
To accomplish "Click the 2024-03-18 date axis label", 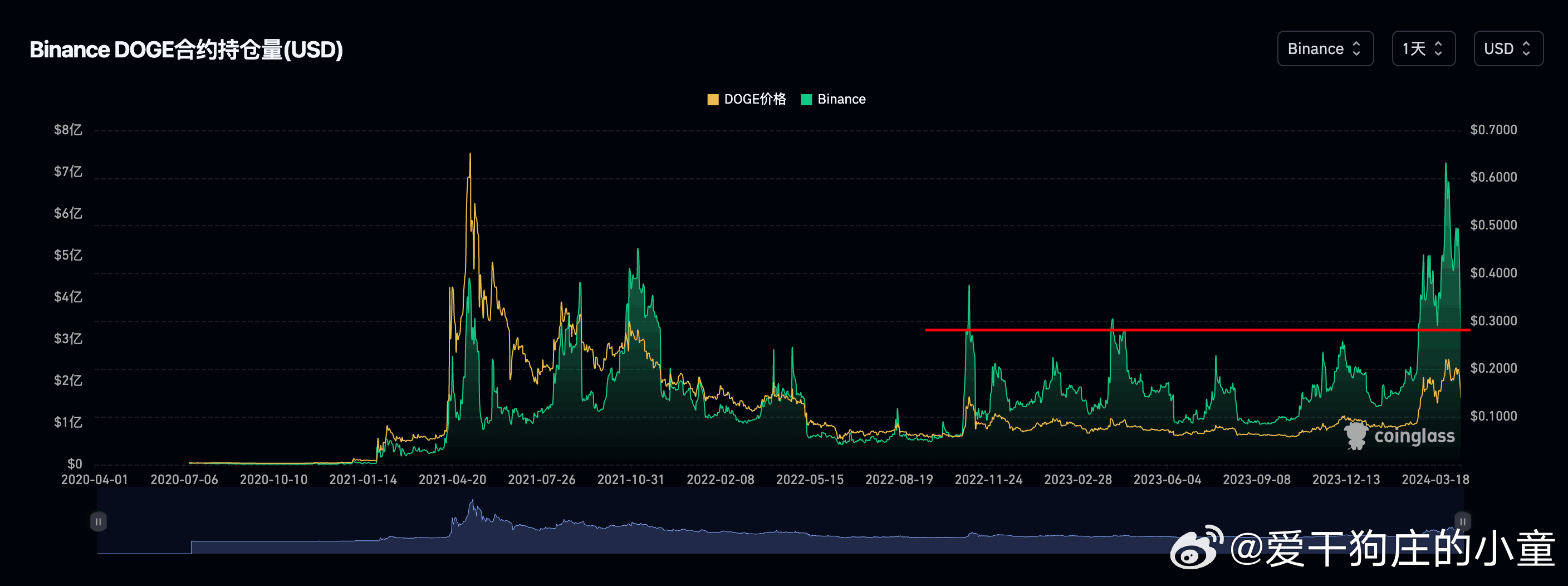I will point(1435,480).
